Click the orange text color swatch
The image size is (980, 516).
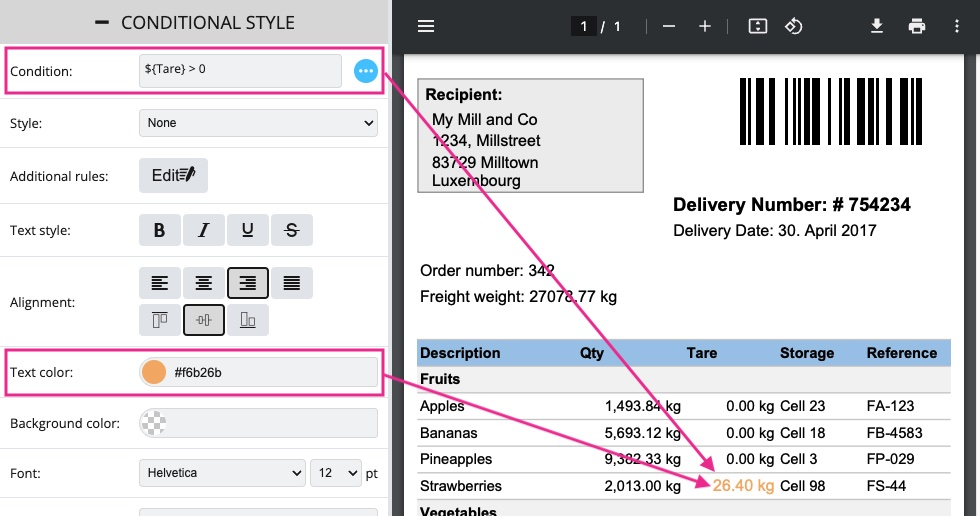coord(154,372)
